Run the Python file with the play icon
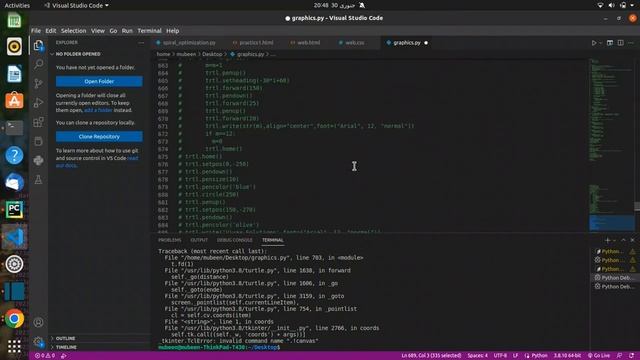Viewport: 640px width, 360px height. (x=594, y=43)
